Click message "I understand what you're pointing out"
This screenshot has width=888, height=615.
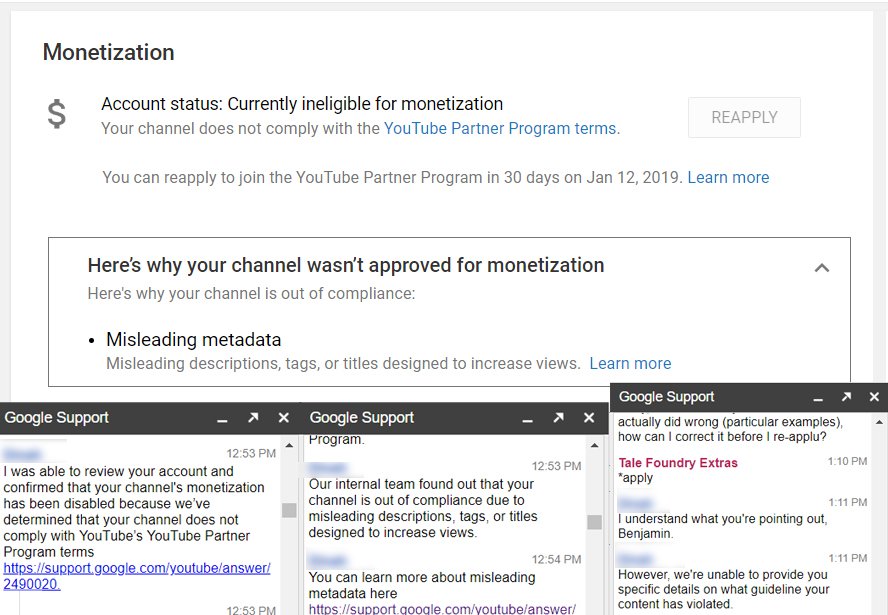point(723,526)
